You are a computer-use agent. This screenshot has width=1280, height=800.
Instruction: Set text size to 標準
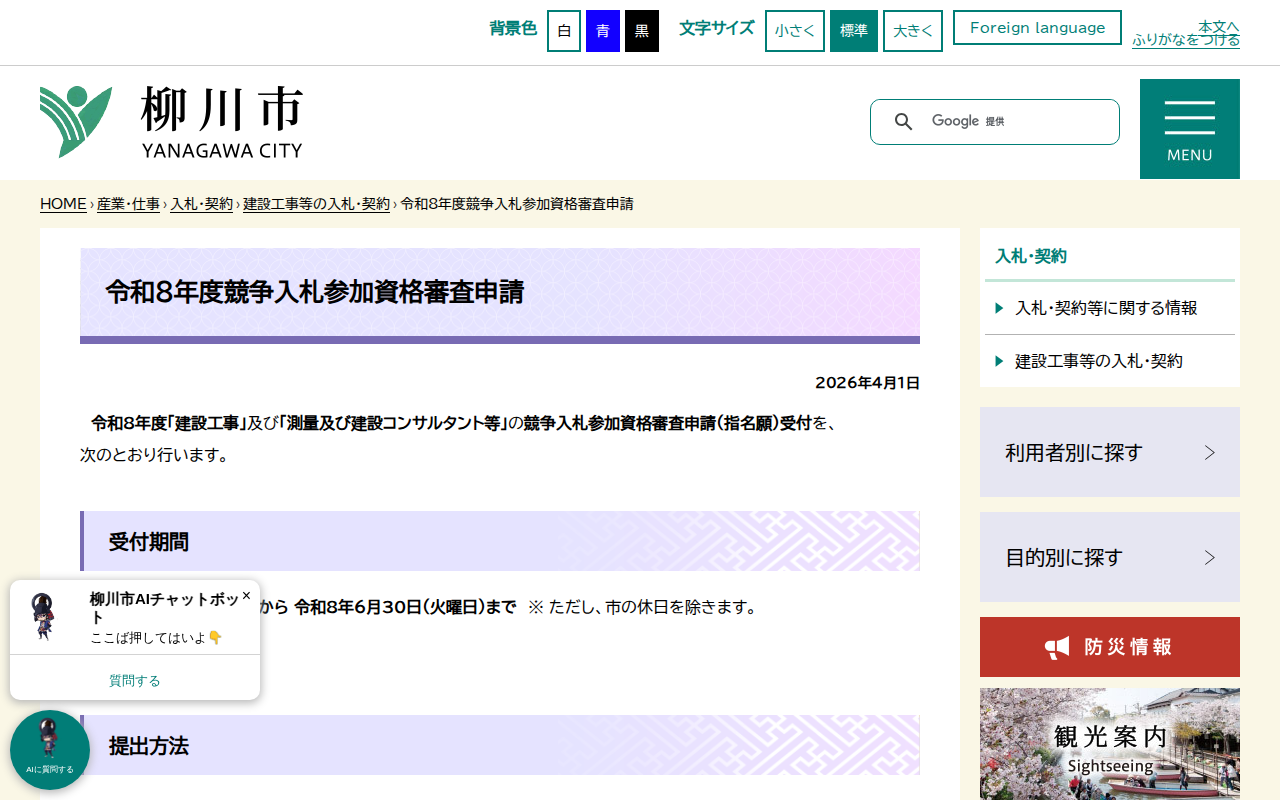pos(854,31)
